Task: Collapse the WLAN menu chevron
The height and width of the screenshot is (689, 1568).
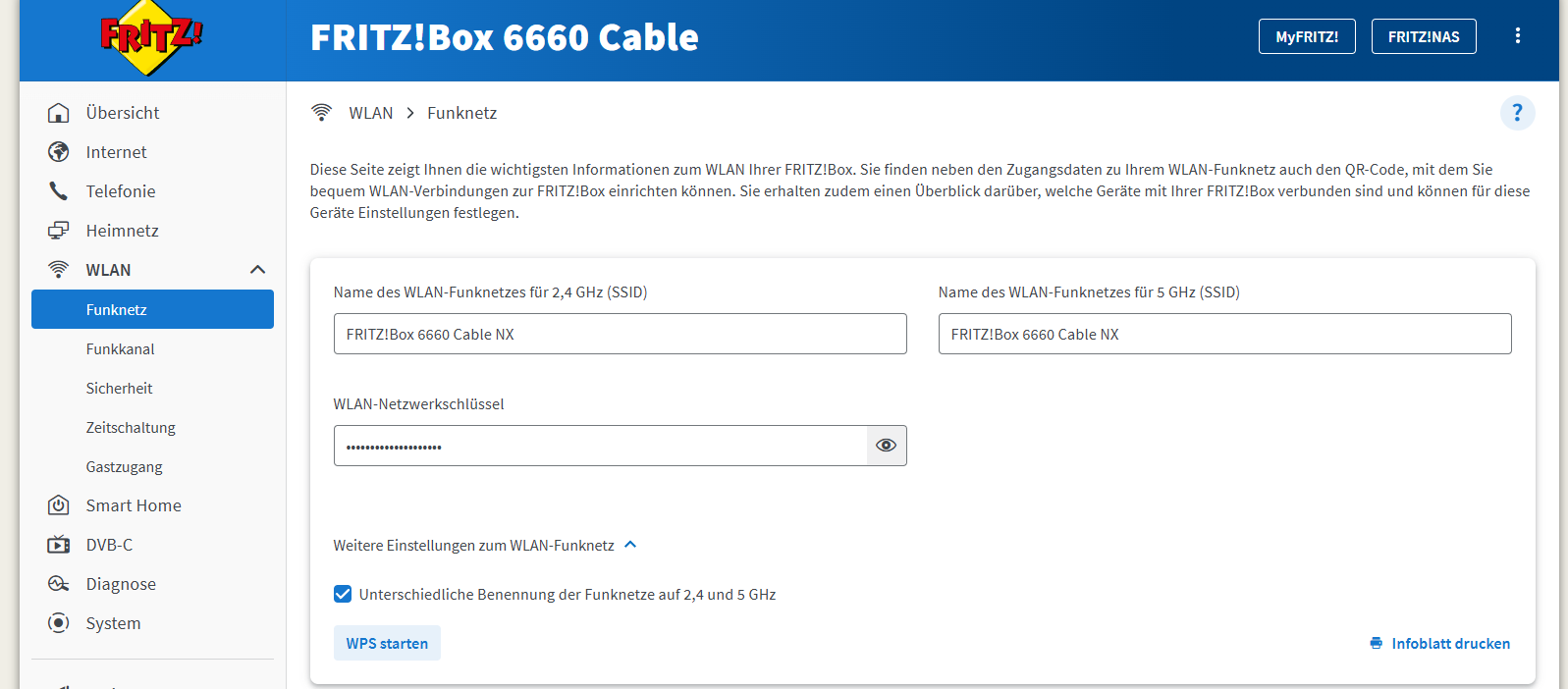Action: coord(257,270)
